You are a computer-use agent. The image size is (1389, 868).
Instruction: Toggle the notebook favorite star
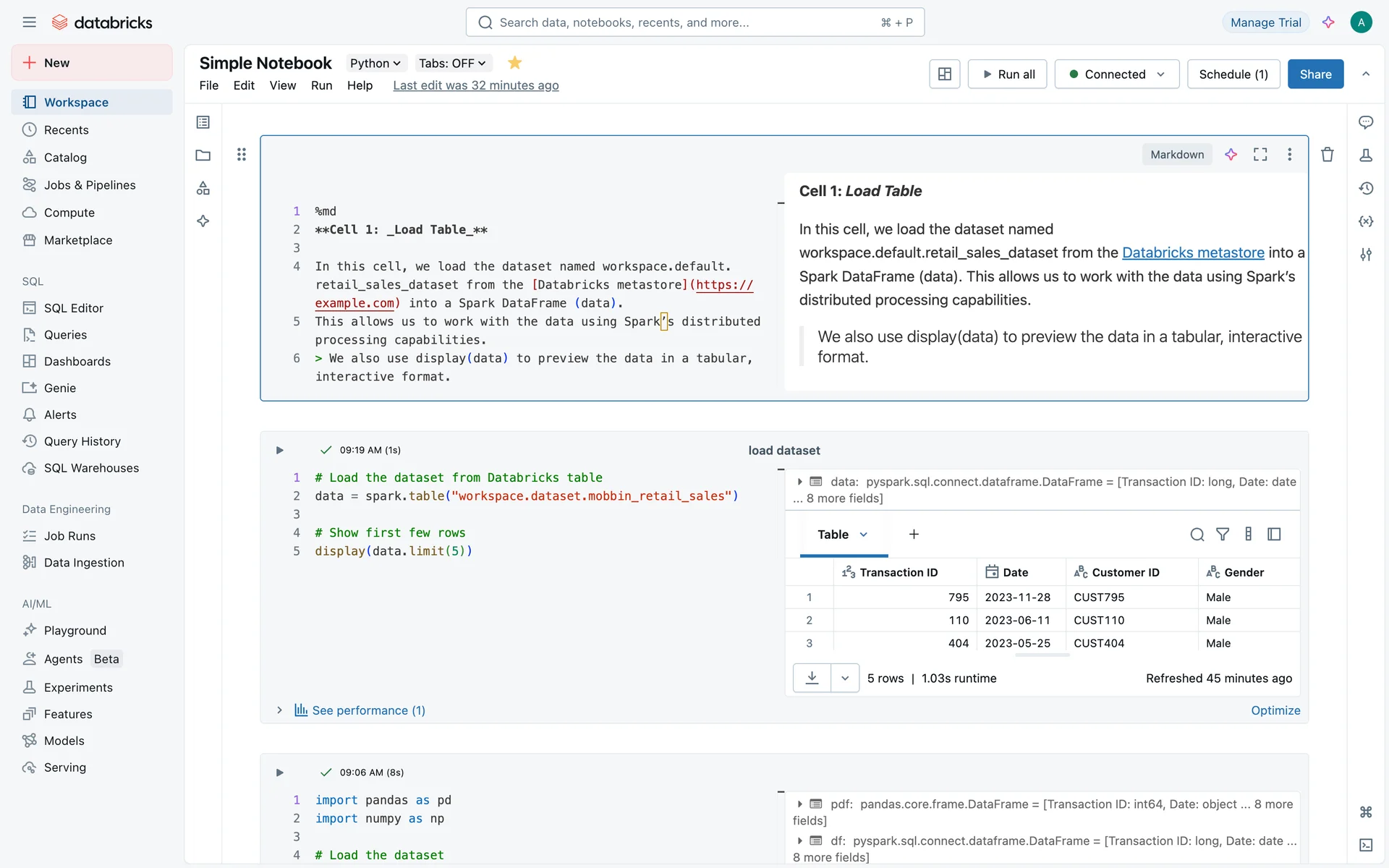pos(514,63)
